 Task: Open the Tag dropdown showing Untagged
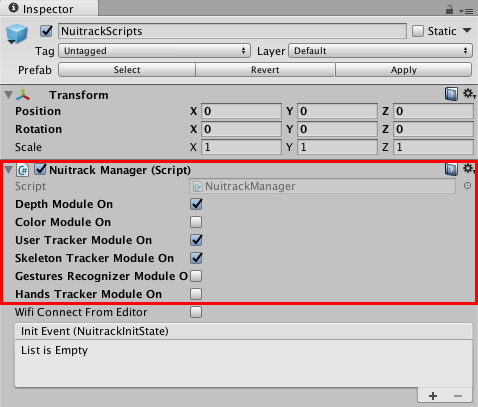154,51
